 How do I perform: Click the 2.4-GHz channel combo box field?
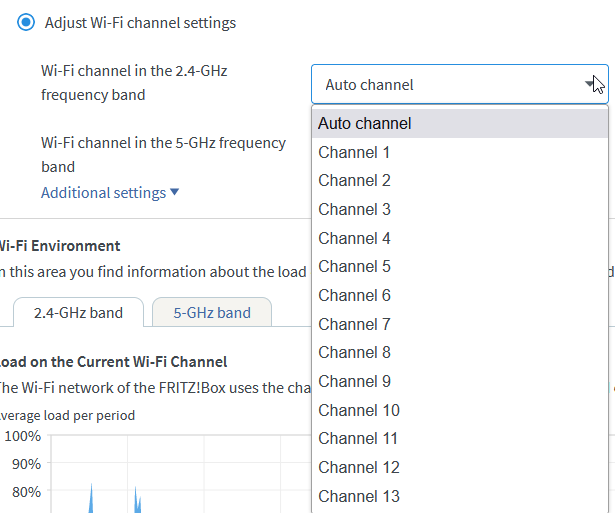click(445, 85)
